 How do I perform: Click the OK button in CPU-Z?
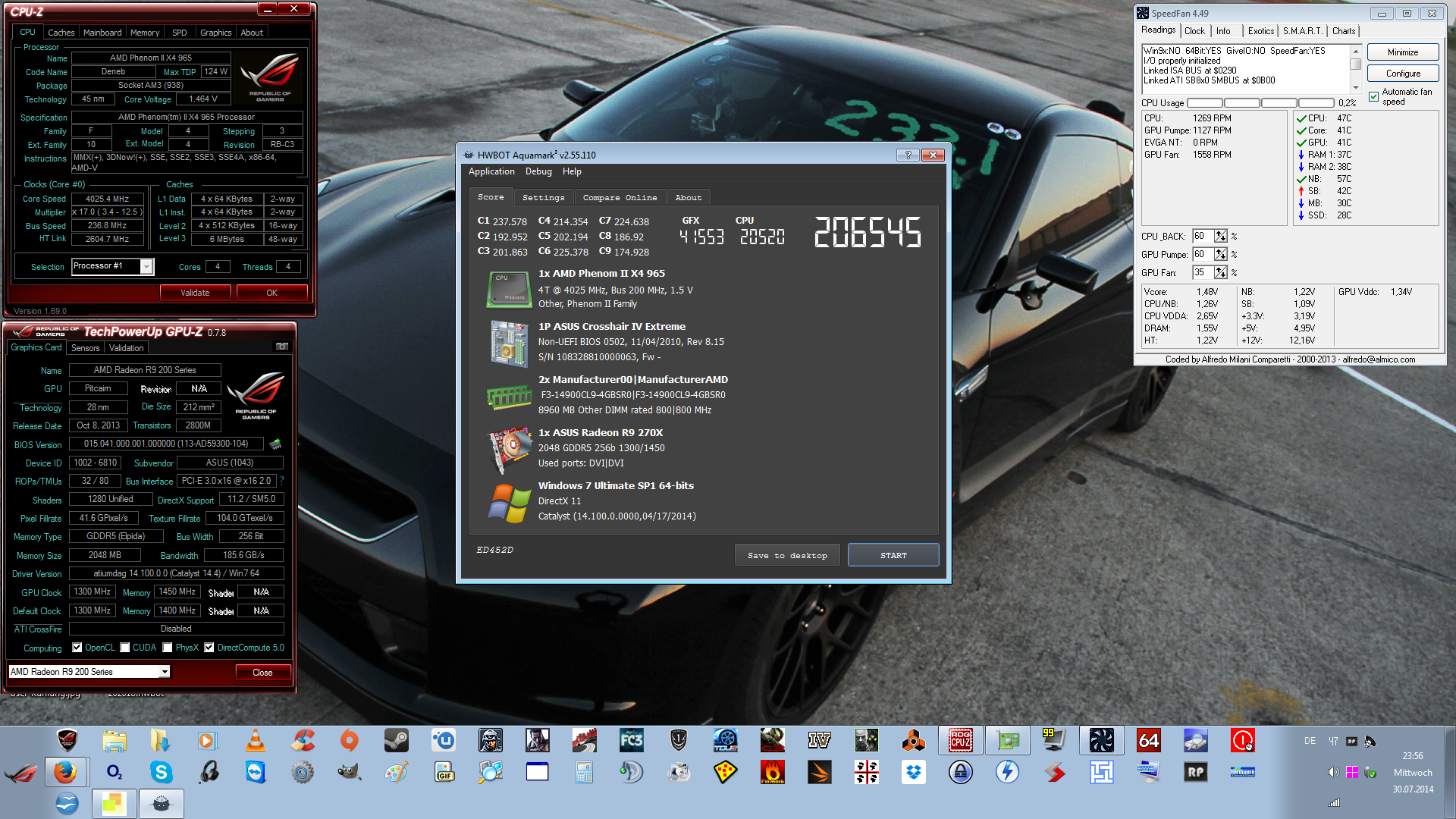click(271, 293)
